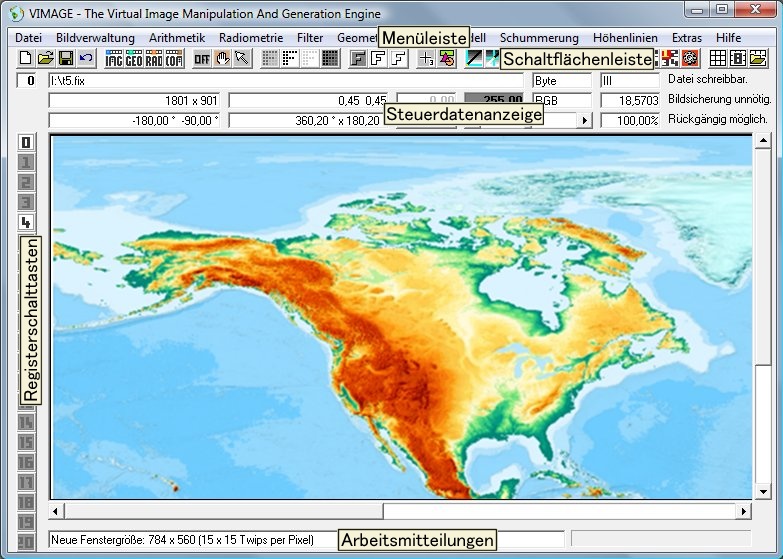Select the RAD toolbar button
The height and width of the screenshot is (559, 783).
point(154,59)
